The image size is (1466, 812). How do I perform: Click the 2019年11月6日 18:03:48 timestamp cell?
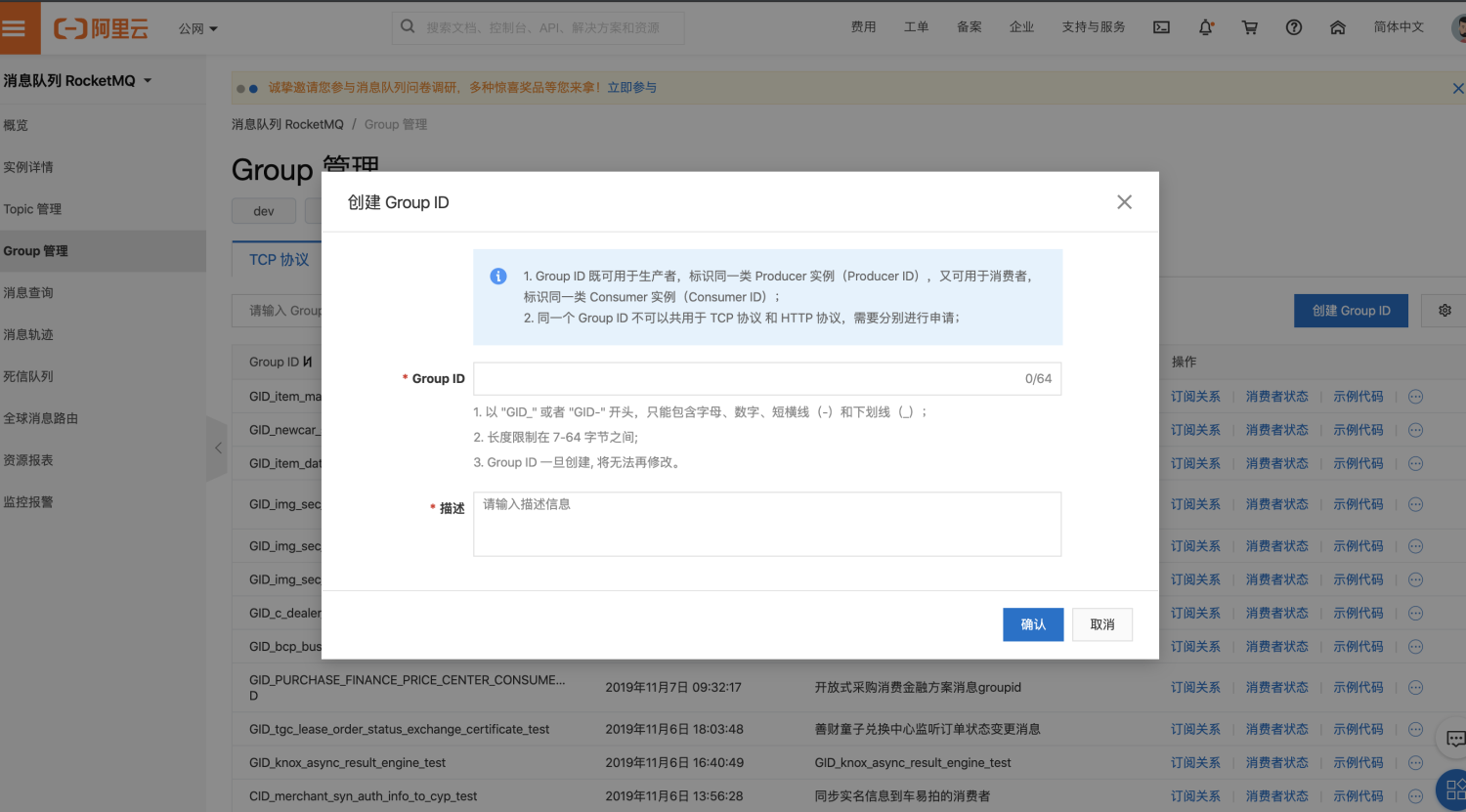pyautogui.click(x=674, y=729)
